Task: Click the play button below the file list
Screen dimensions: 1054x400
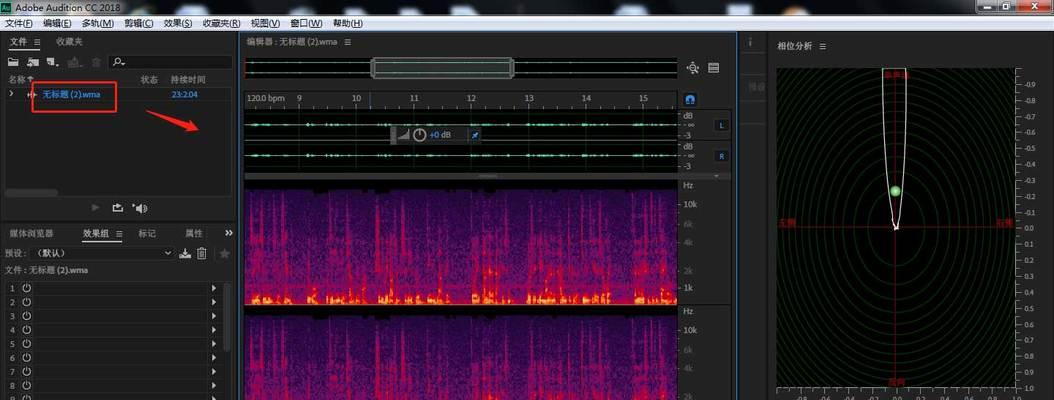Action: click(95, 208)
